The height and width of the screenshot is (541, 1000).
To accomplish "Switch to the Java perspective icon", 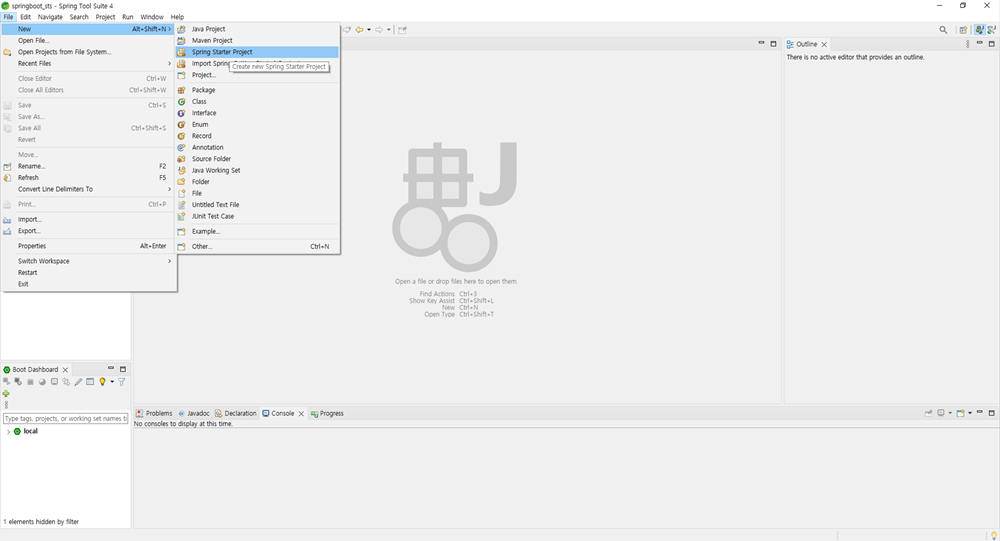I will pos(980,29).
